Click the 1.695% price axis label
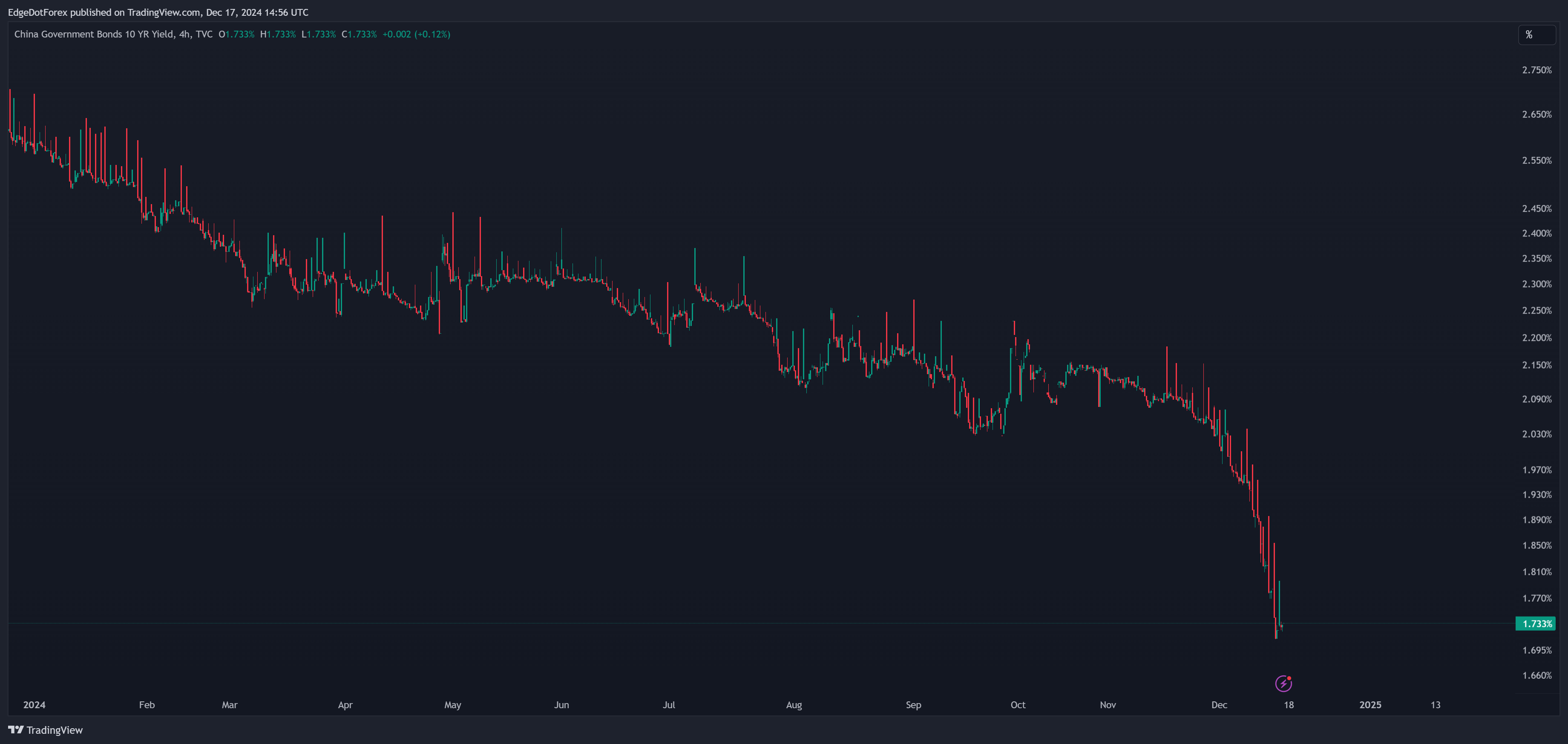The image size is (1568, 744). [x=1536, y=651]
